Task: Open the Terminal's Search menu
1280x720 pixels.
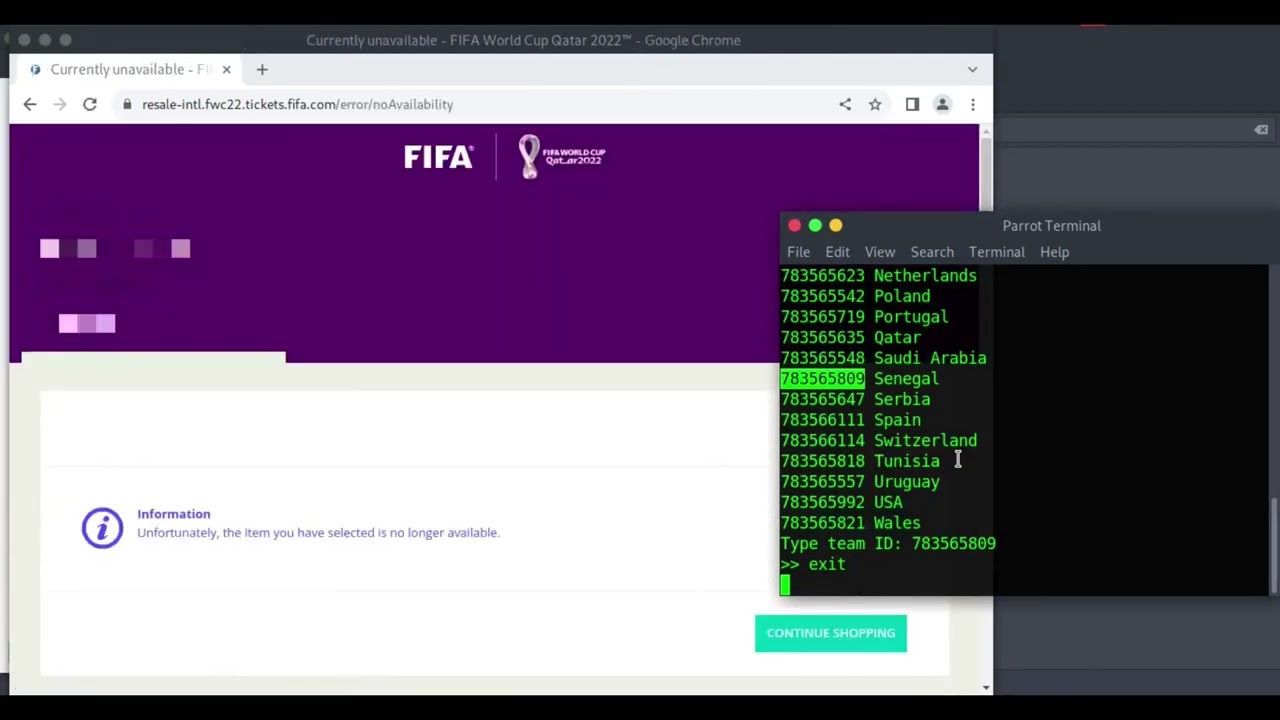Action: [x=932, y=252]
